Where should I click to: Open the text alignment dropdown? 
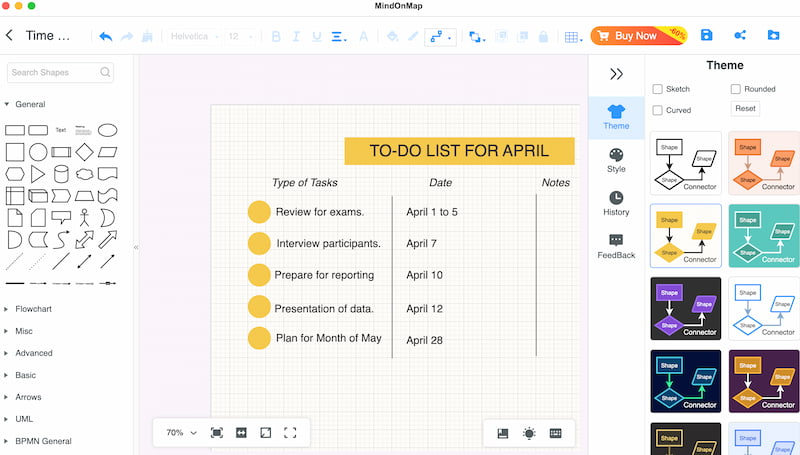pos(339,36)
